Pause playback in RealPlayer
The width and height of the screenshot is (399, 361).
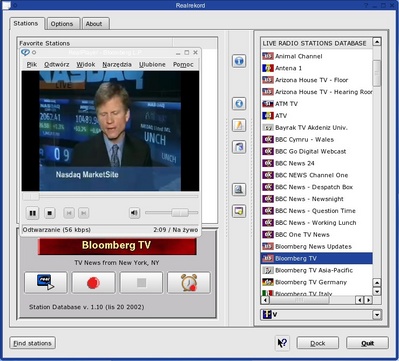coord(32,213)
